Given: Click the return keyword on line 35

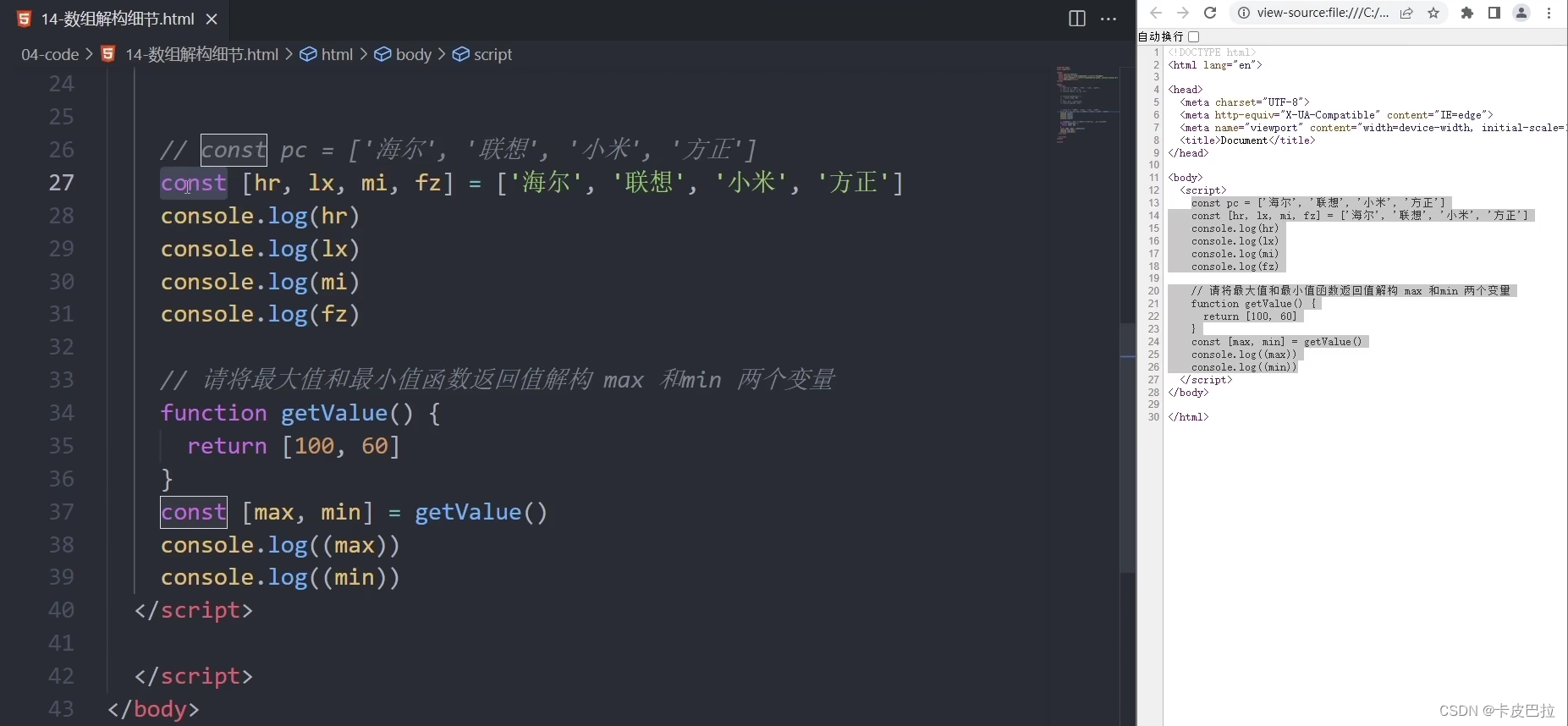Looking at the screenshot, I should tap(227, 446).
